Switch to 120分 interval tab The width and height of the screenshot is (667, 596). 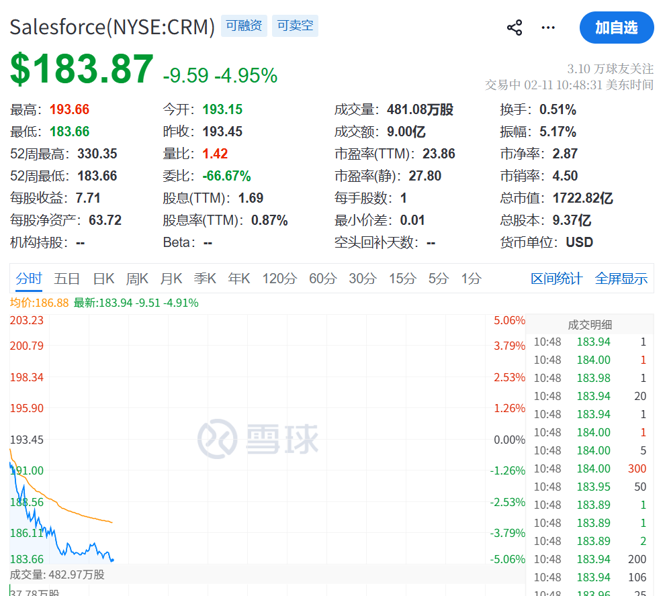coord(279,279)
